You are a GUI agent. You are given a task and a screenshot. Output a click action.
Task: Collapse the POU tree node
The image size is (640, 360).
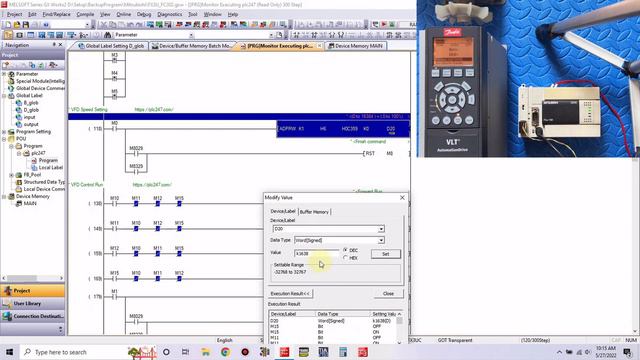pos(4,139)
